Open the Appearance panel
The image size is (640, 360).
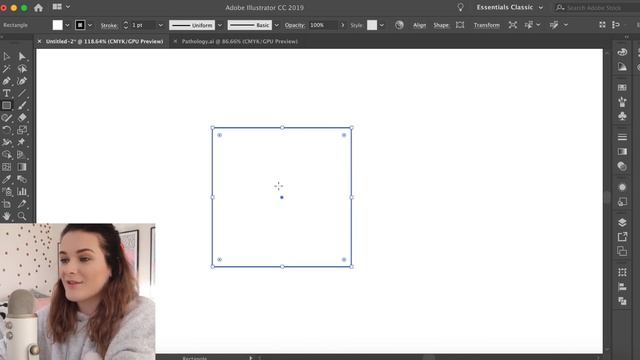(622, 187)
